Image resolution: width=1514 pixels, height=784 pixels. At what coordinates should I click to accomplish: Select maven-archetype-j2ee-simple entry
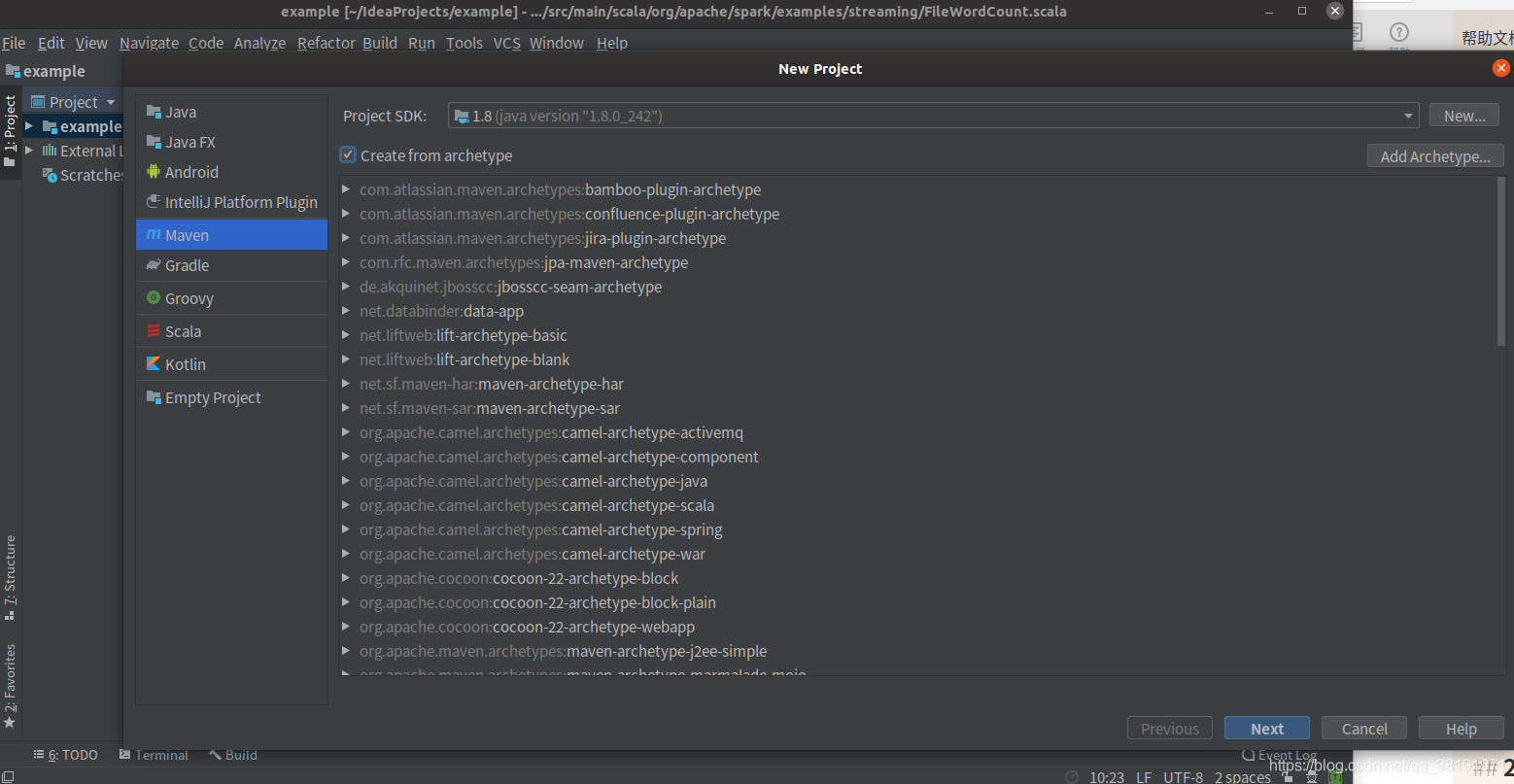[564, 651]
